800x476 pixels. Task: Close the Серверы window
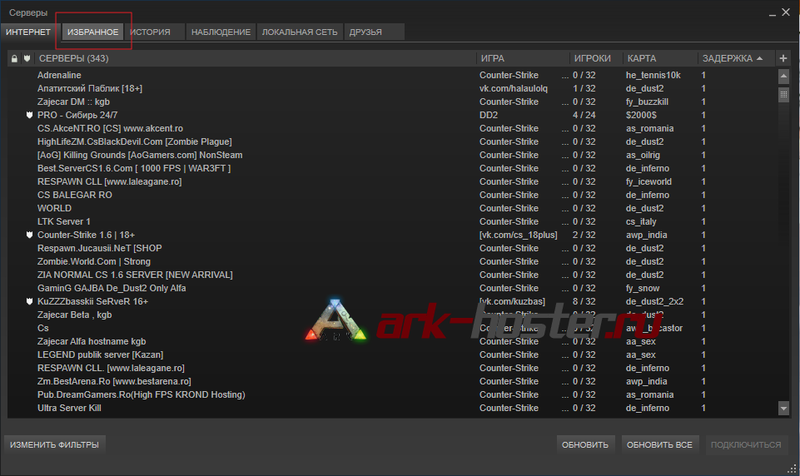click(786, 12)
